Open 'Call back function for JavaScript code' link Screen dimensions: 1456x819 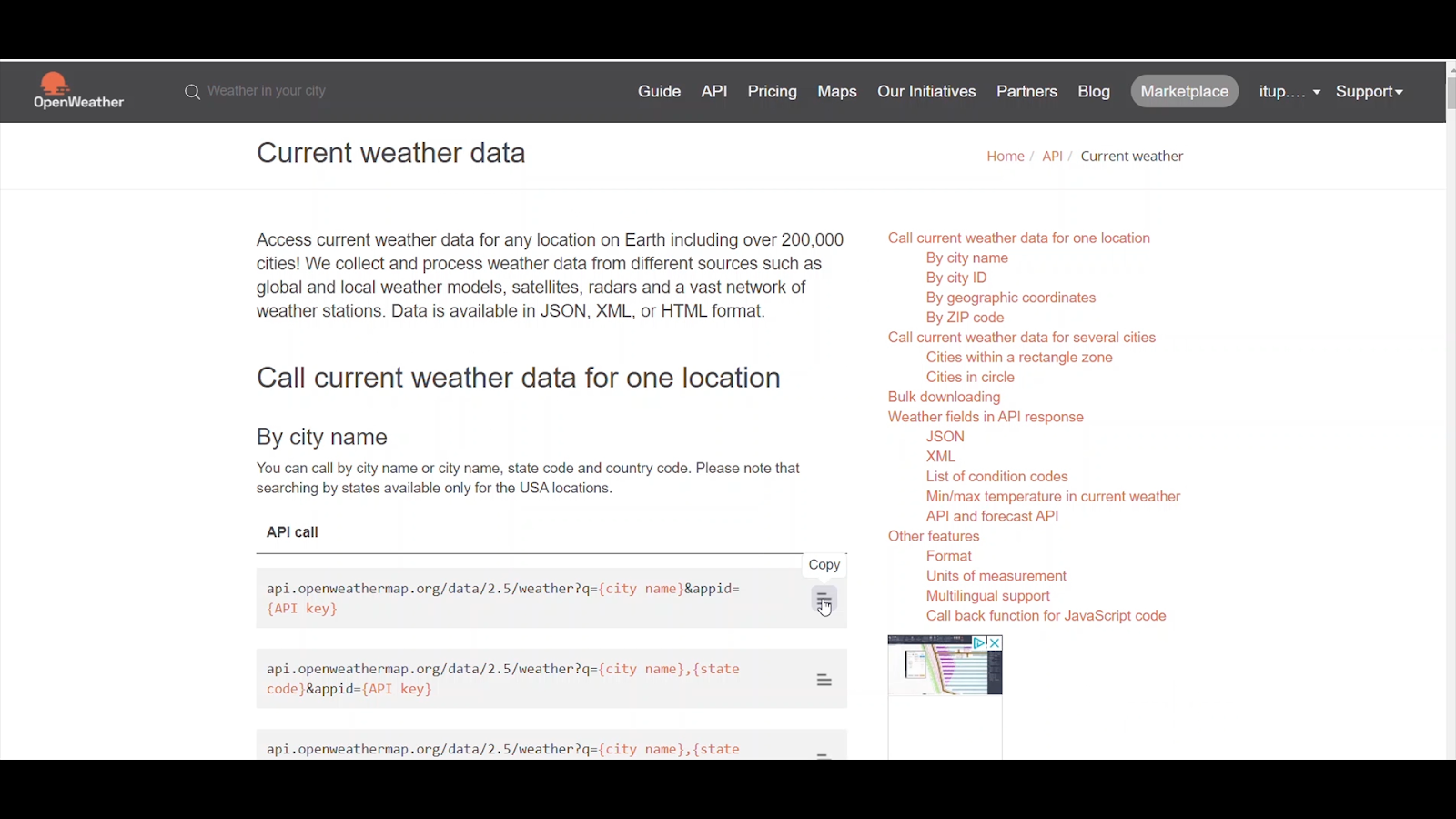[x=1046, y=617]
